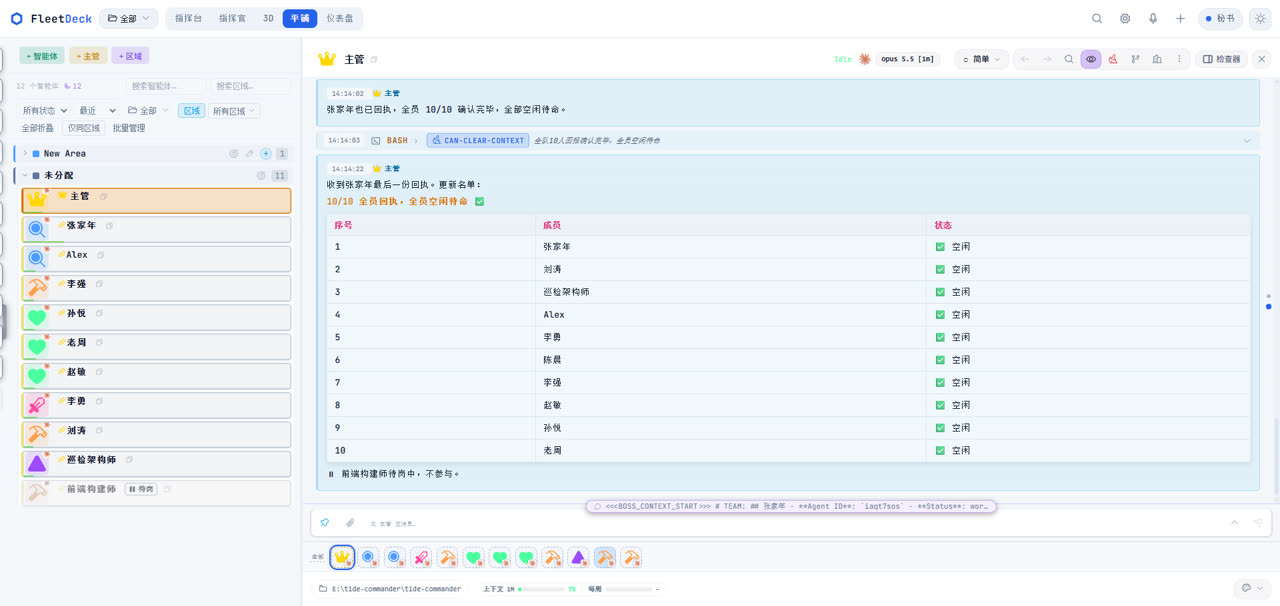The width and height of the screenshot is (1280, 606).
Task: Open settings gear in top bar
Action: click(x=1125, y=18)
